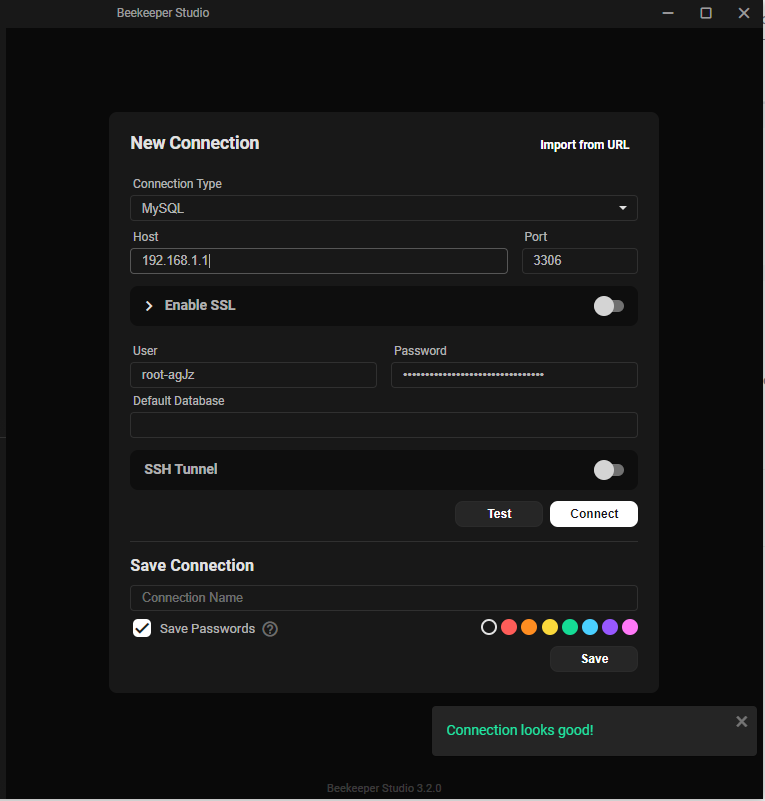Dismiss the 'Connection looks good!' notification
The image size is (765, 801).
[742, 721]
